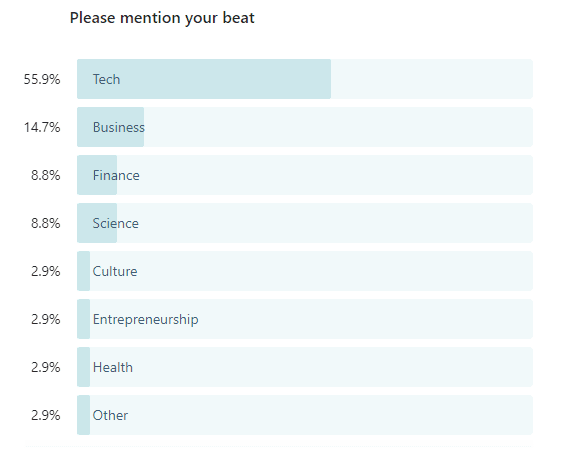Click the 8.8% label beside Finance
This screenshot has height=466, width=568.
click(46, 175)
